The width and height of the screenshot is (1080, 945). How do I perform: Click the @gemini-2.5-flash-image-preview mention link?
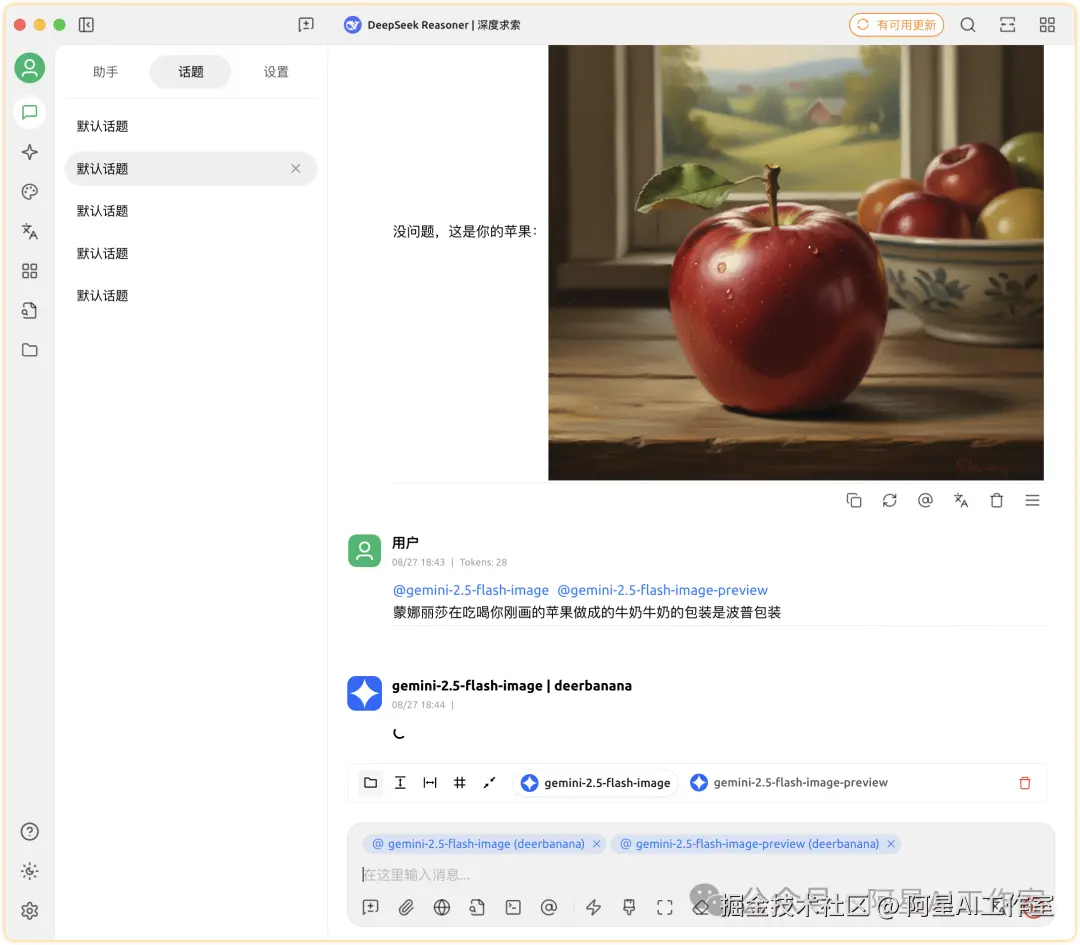tap(662, 590)
